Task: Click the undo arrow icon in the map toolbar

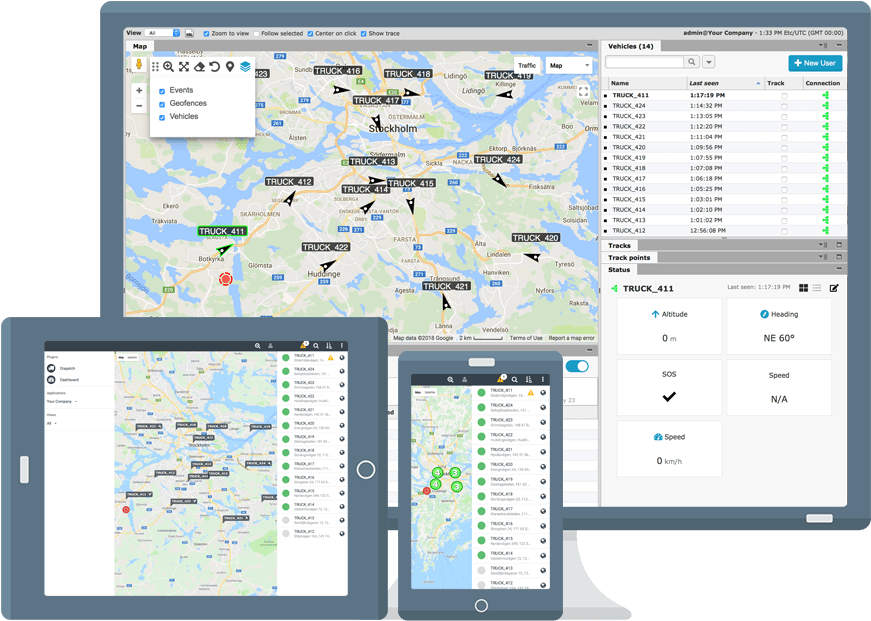Action: (215, 66)
